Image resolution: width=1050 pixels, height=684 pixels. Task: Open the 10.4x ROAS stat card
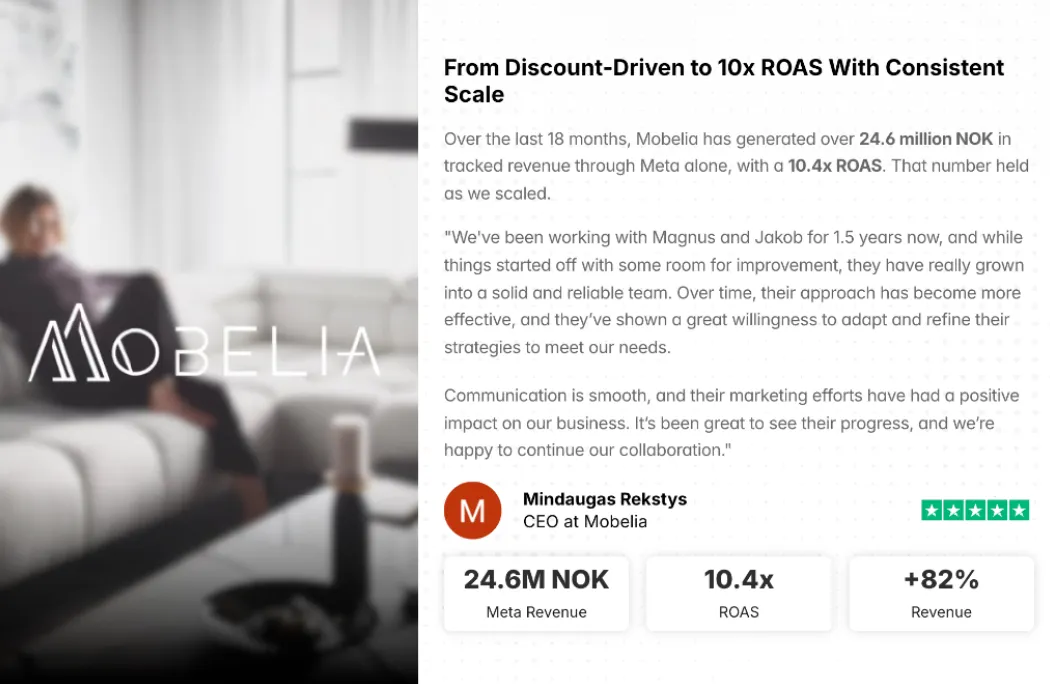[x=739, y=593]
